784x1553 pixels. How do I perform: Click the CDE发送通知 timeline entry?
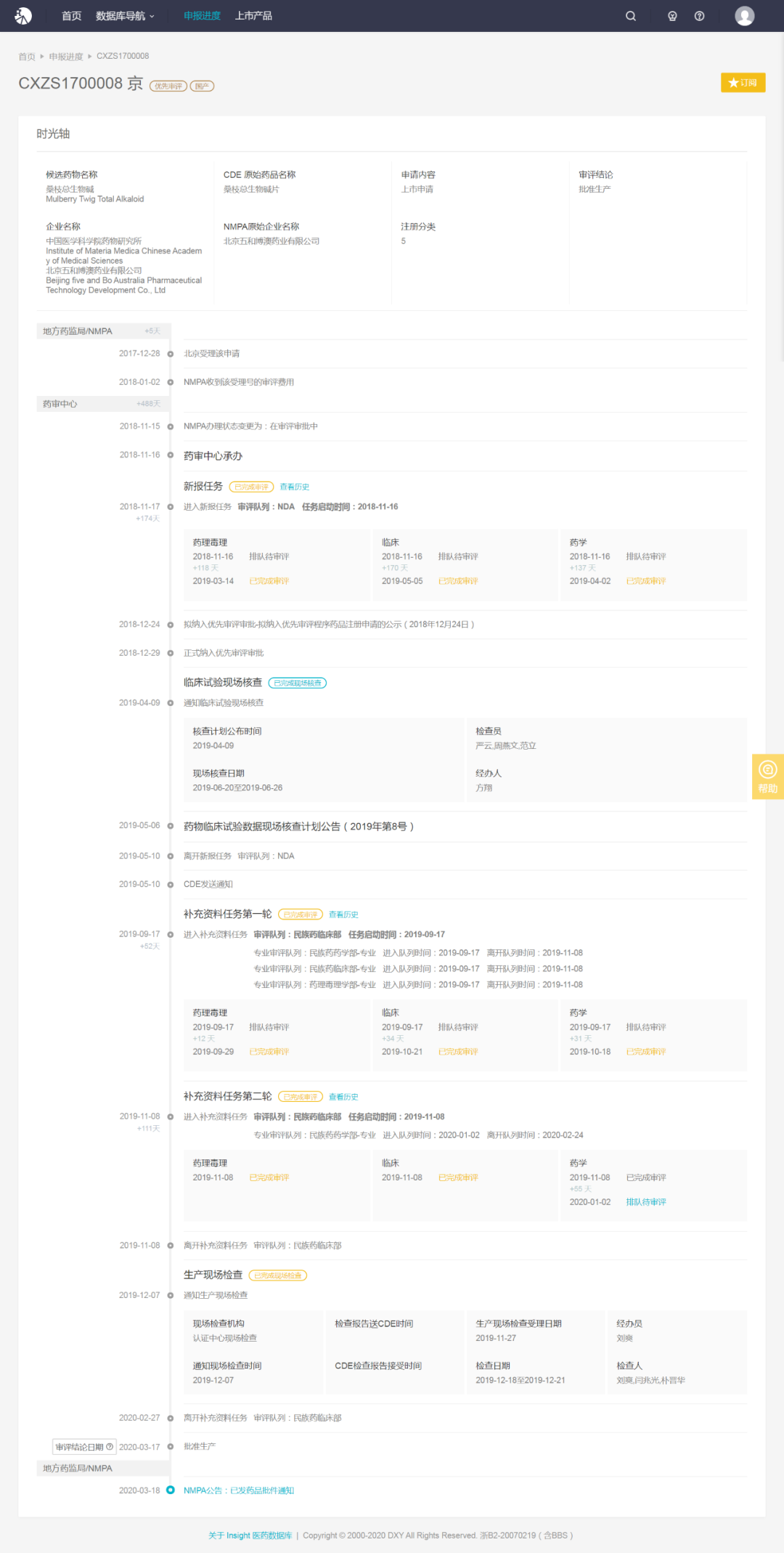pos(208,884)
